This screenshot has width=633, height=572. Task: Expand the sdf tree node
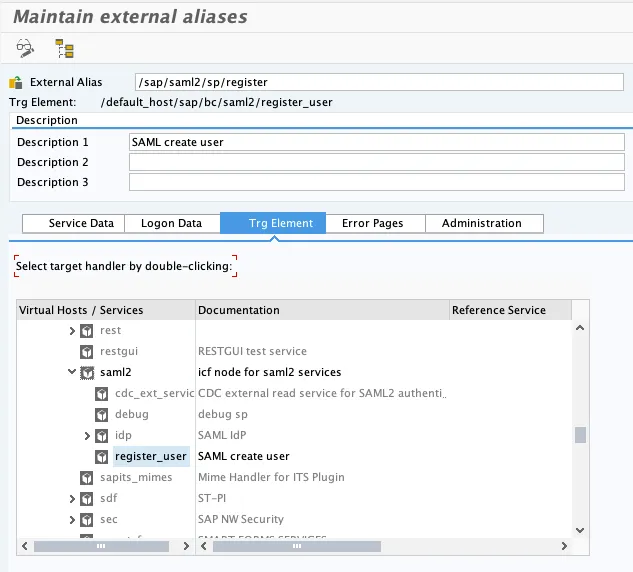click(72, 498)
